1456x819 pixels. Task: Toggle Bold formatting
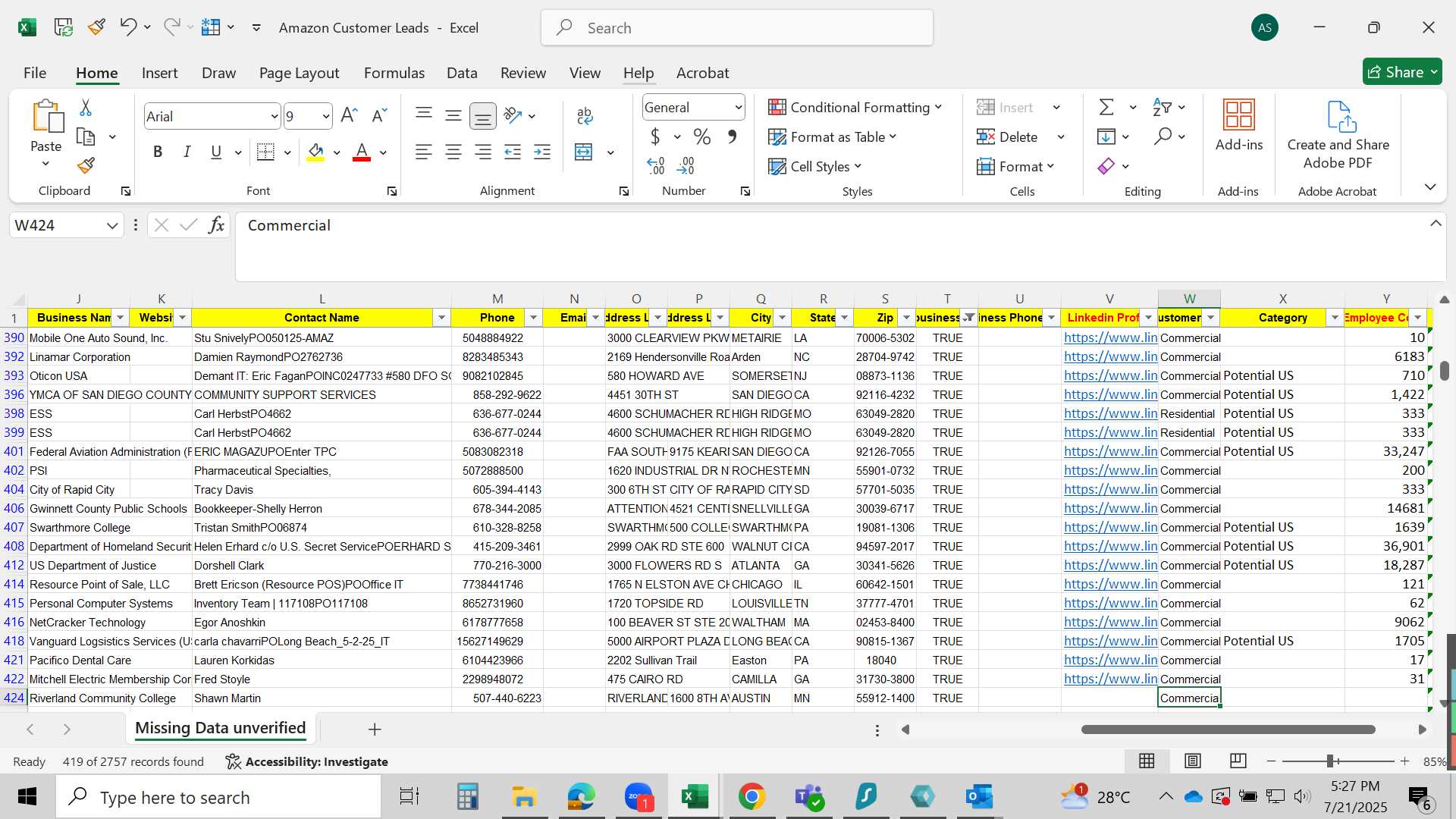158,152
